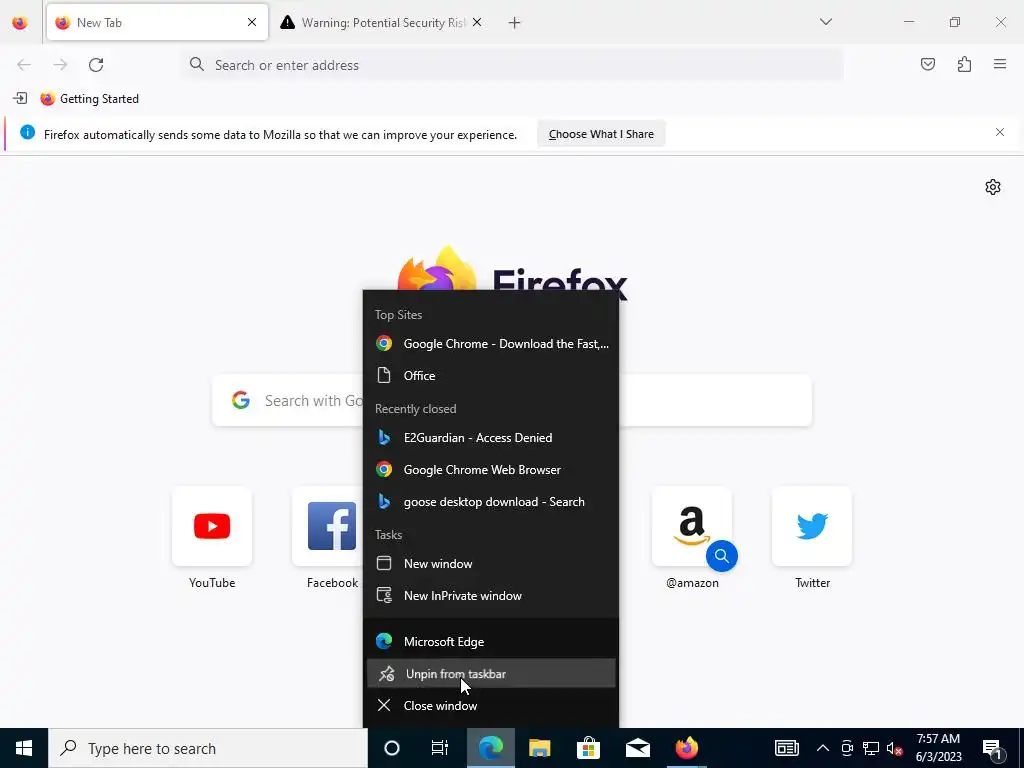Go forward with the forward arrow
1024x768 pixels.
[60, 65]
